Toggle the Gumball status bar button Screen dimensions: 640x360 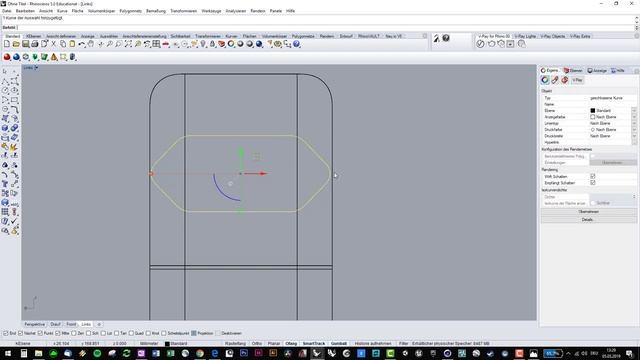339,344
